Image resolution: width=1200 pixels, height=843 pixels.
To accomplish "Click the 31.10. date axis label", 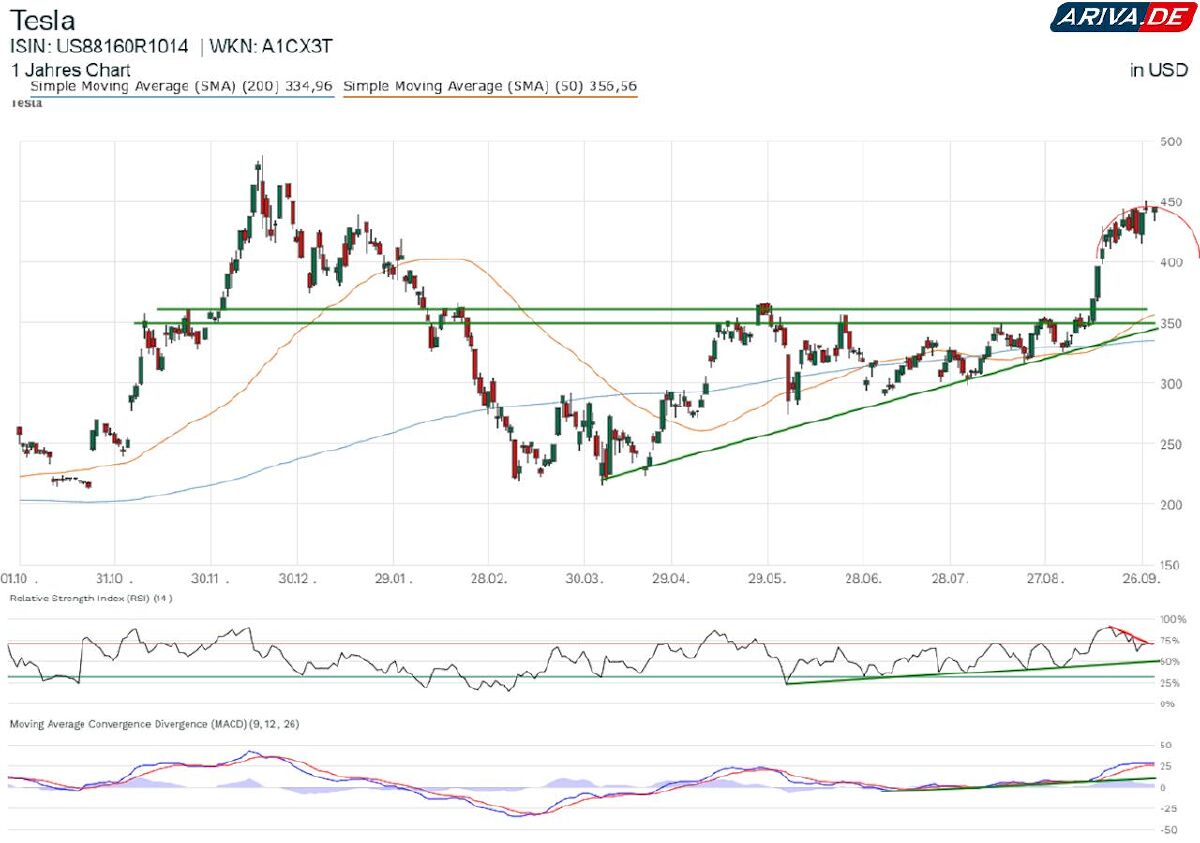I will (114, 579).
